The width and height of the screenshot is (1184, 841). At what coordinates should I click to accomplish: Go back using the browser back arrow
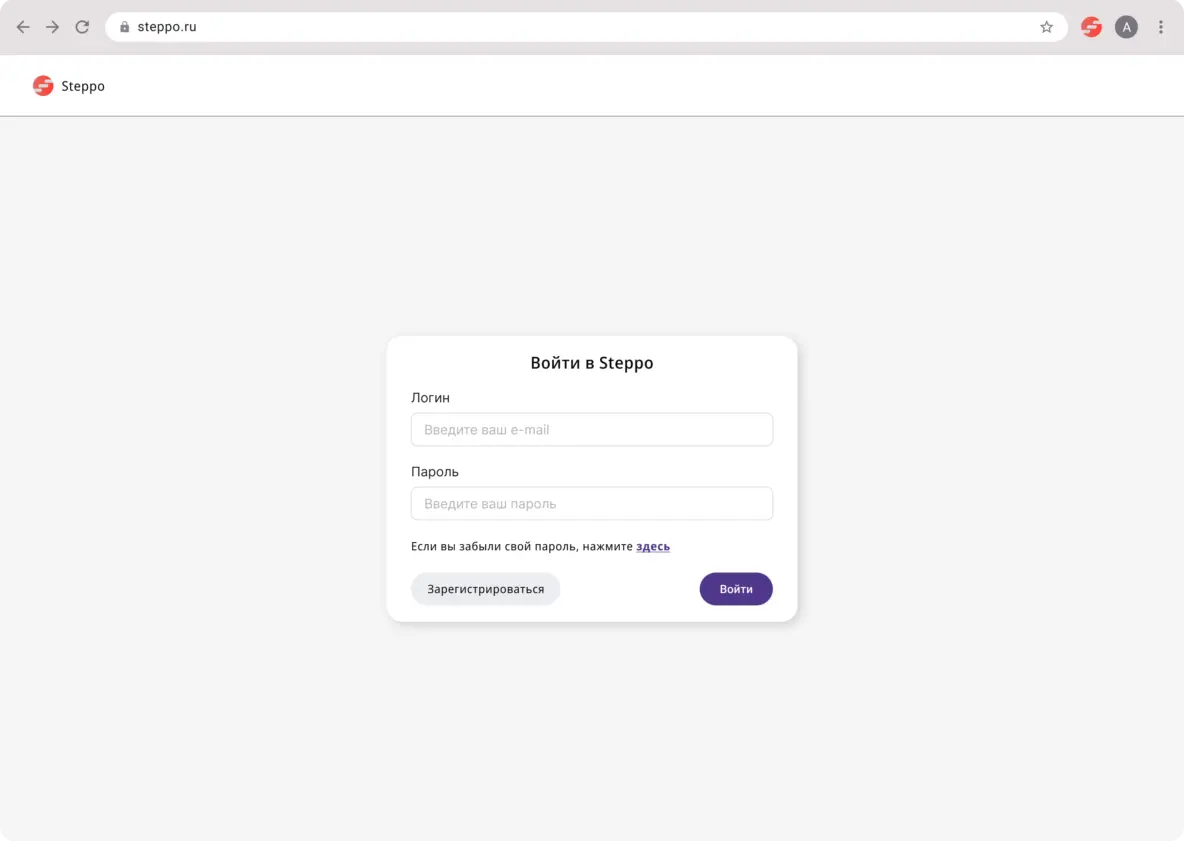[23, 27]
